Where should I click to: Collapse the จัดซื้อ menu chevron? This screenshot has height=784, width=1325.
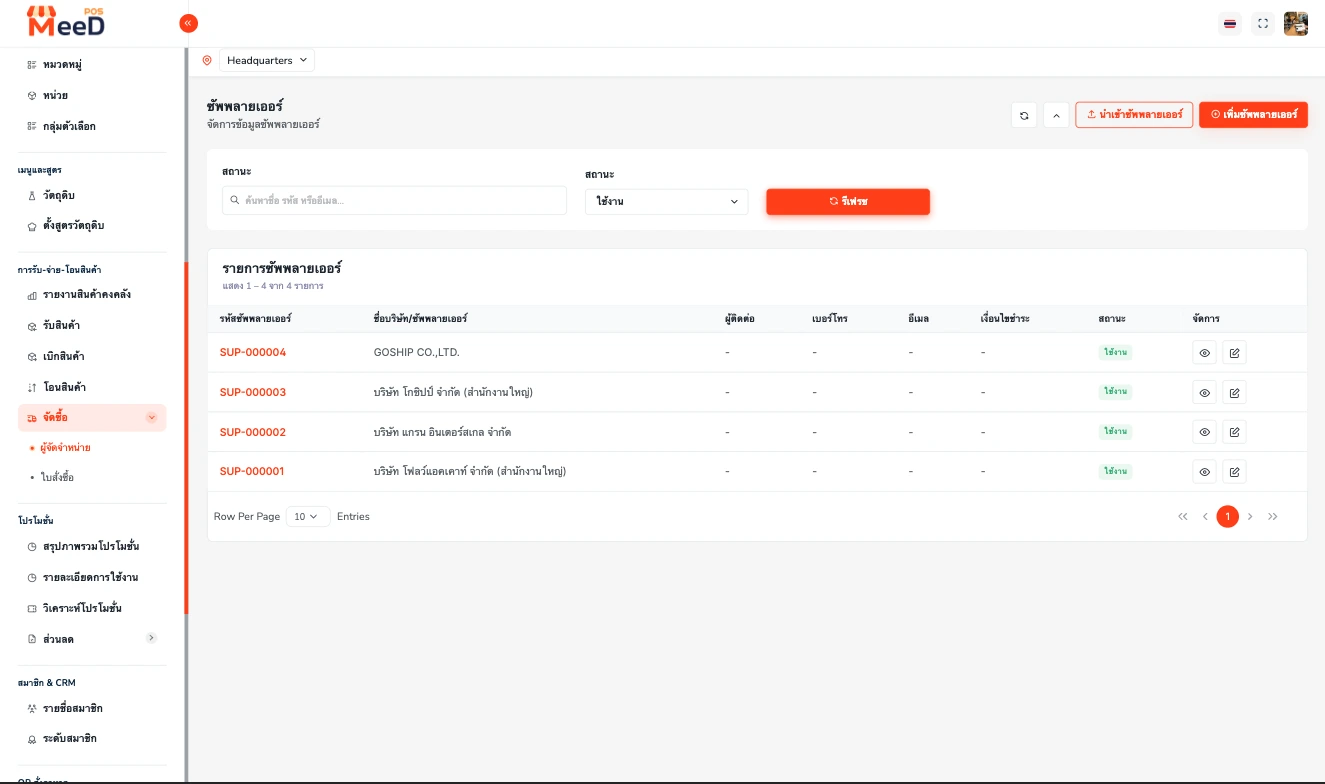pos(151,418)
